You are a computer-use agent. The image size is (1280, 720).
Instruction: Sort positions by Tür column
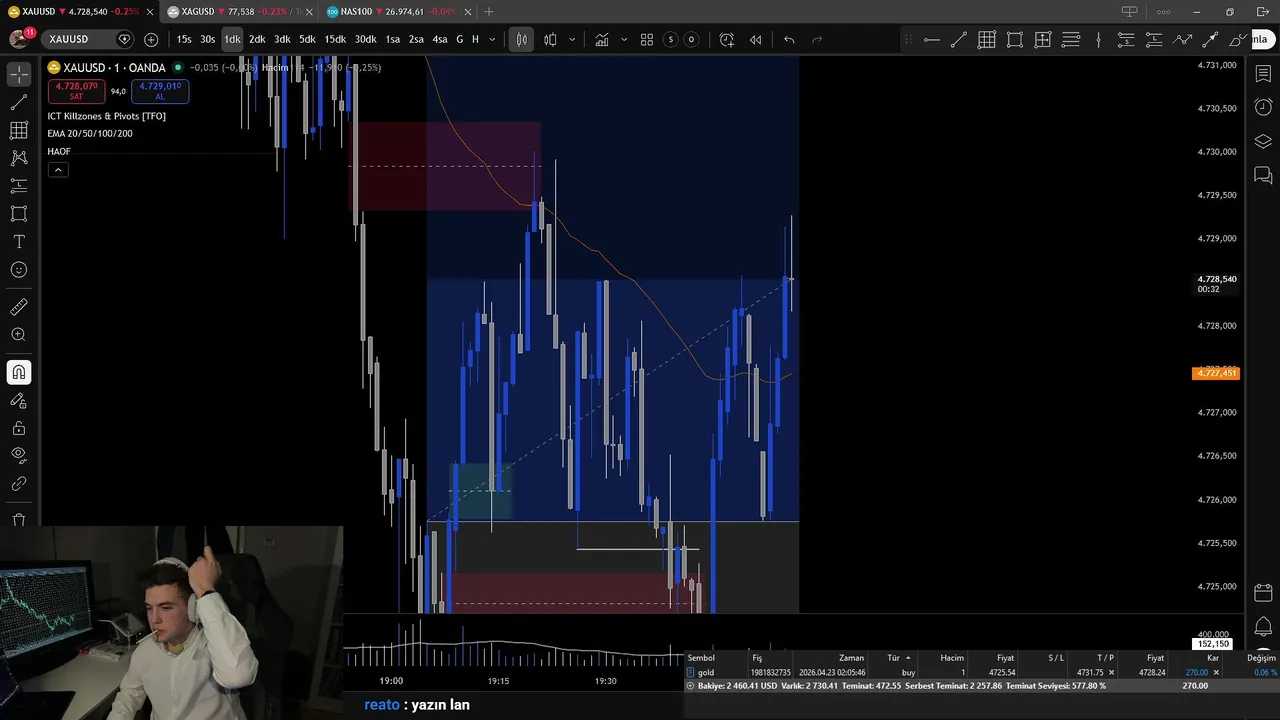(898, 658)
